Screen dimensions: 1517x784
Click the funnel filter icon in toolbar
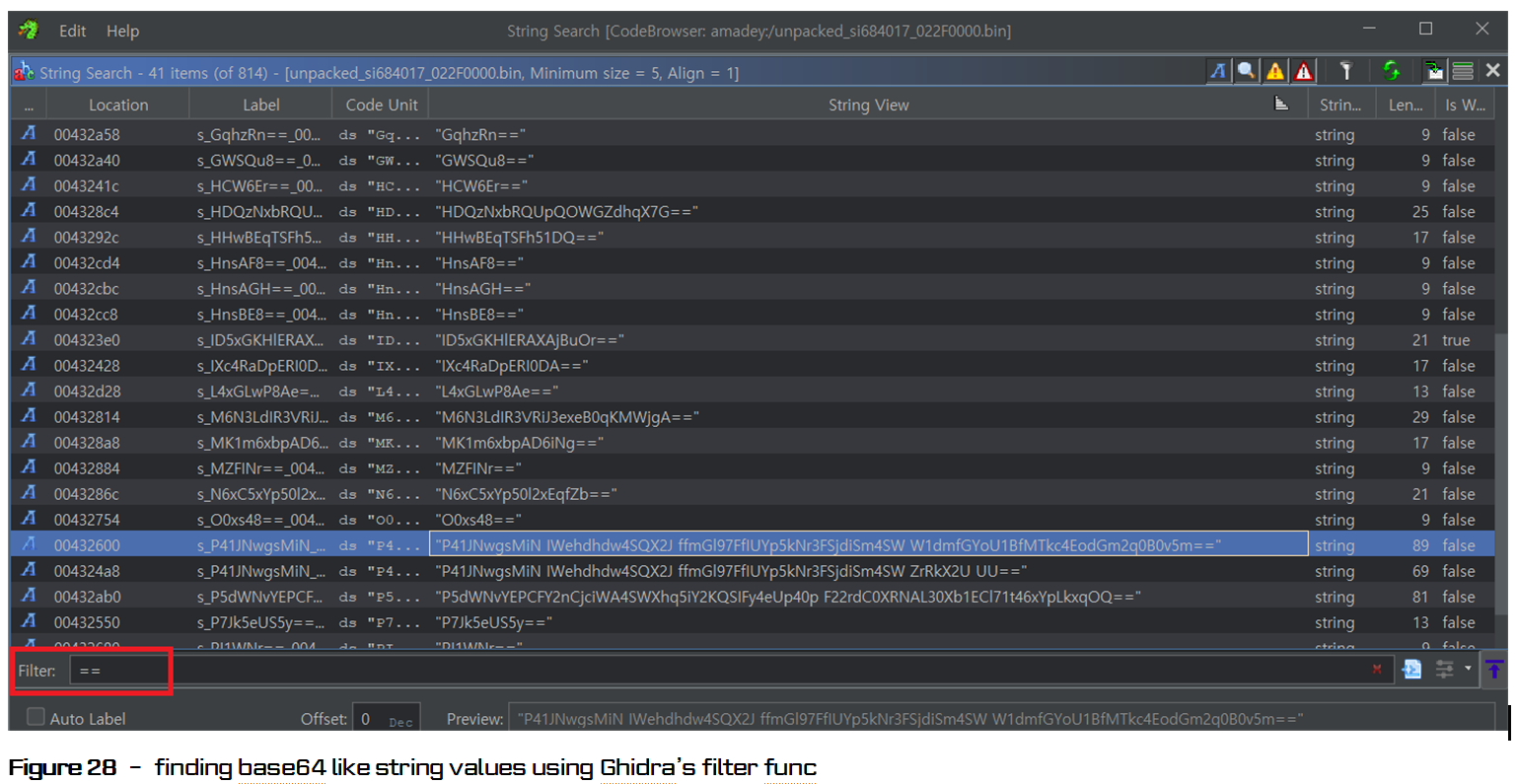click(1345, 71)
